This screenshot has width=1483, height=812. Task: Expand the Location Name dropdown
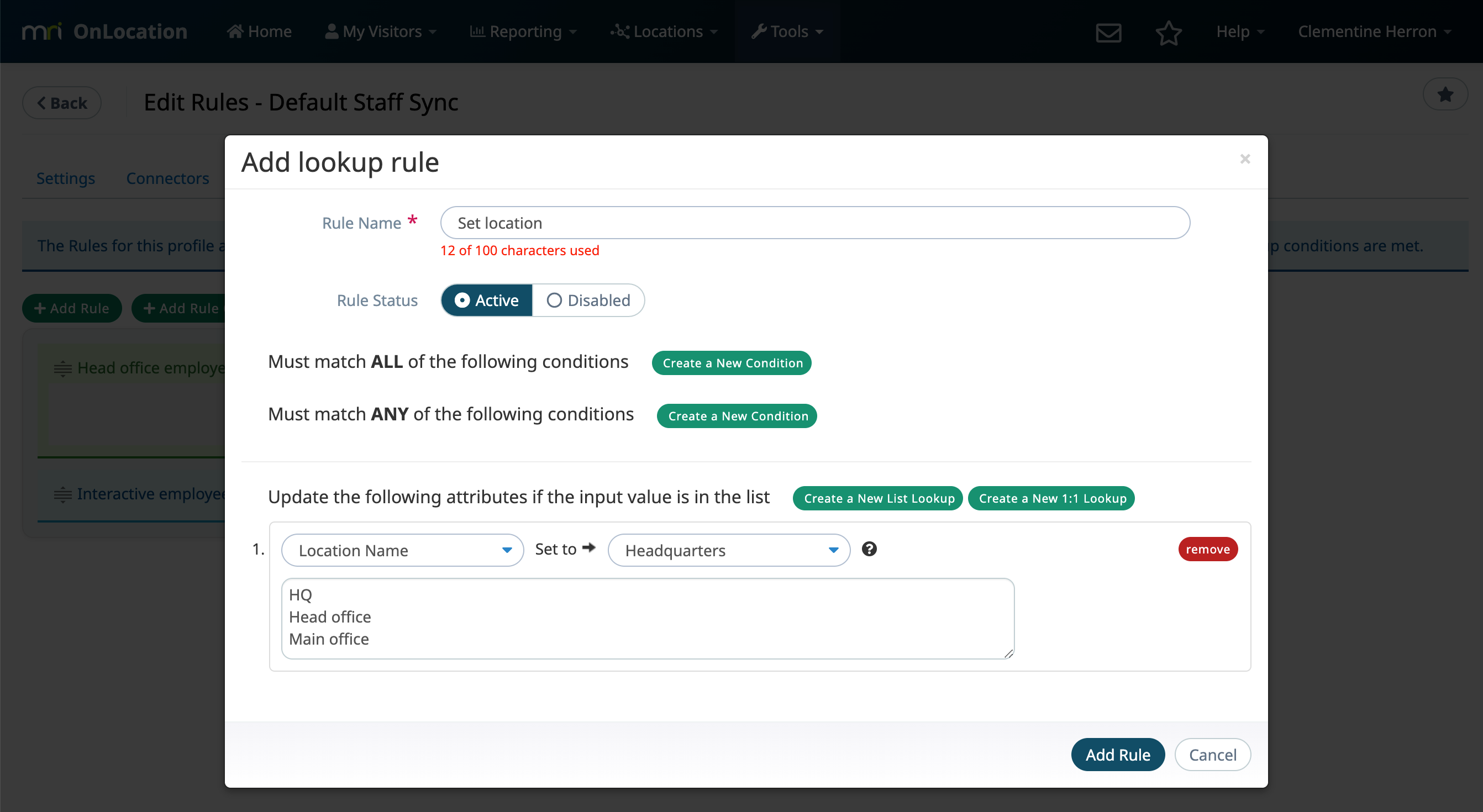point(402,550)
